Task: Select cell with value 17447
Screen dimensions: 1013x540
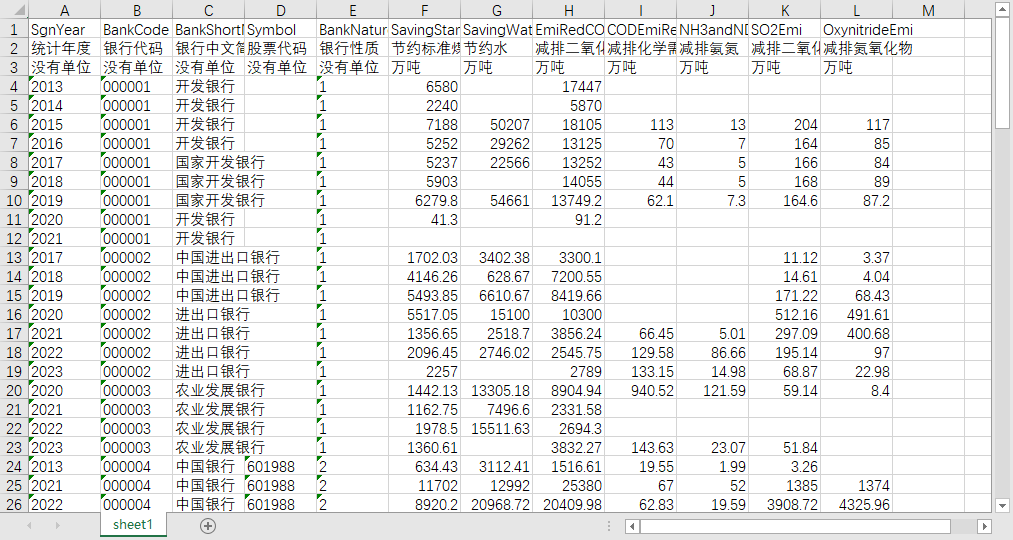Action: (569, 87)
